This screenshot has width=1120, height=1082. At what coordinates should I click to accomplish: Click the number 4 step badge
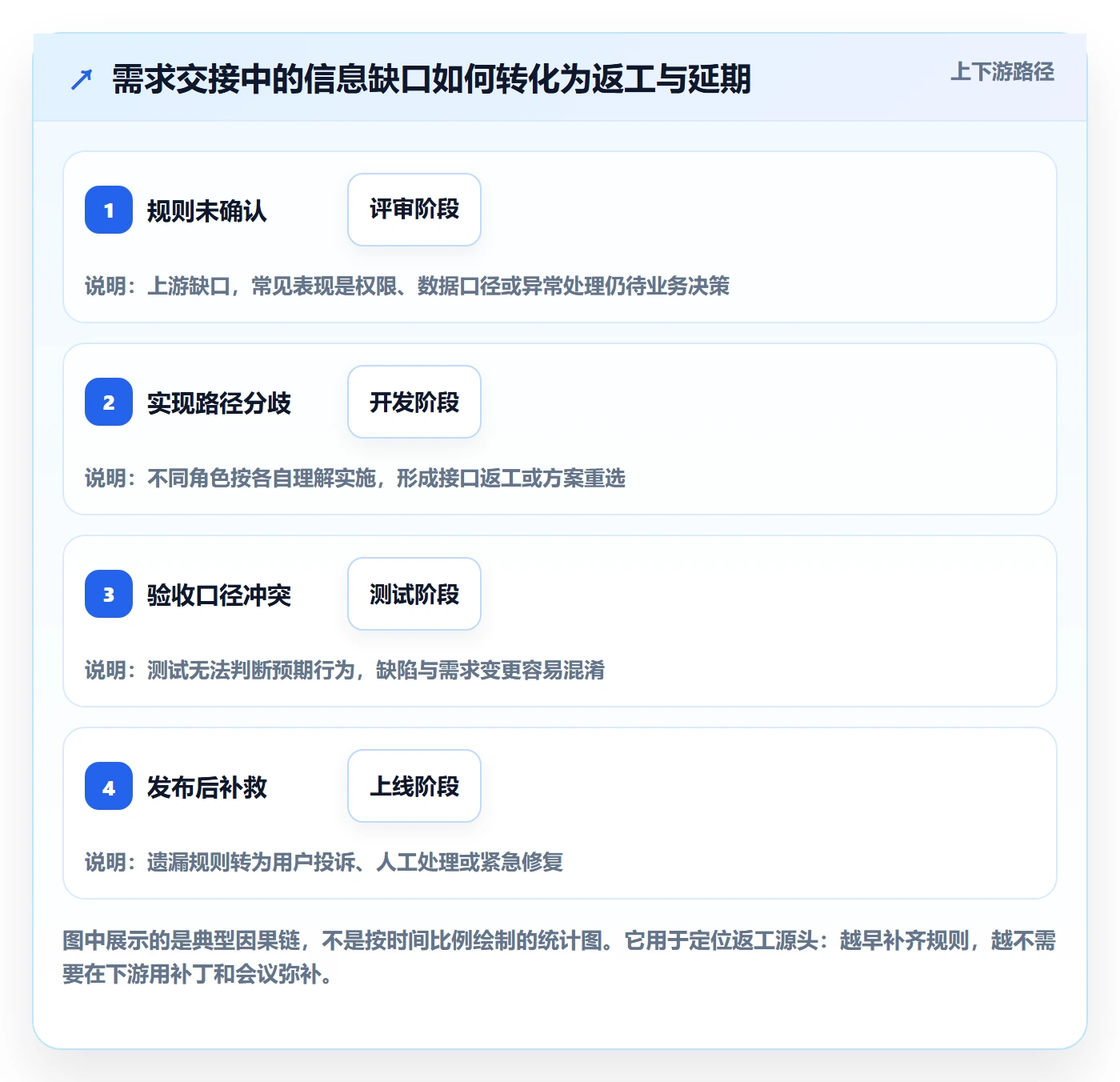point(109,786)
